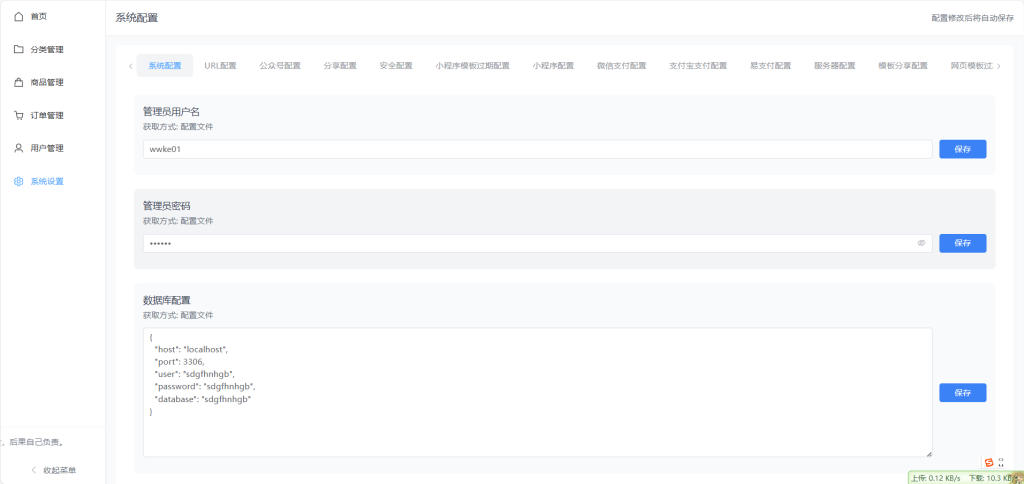Save the 管理员用户名 setting

tap(962, 149)
